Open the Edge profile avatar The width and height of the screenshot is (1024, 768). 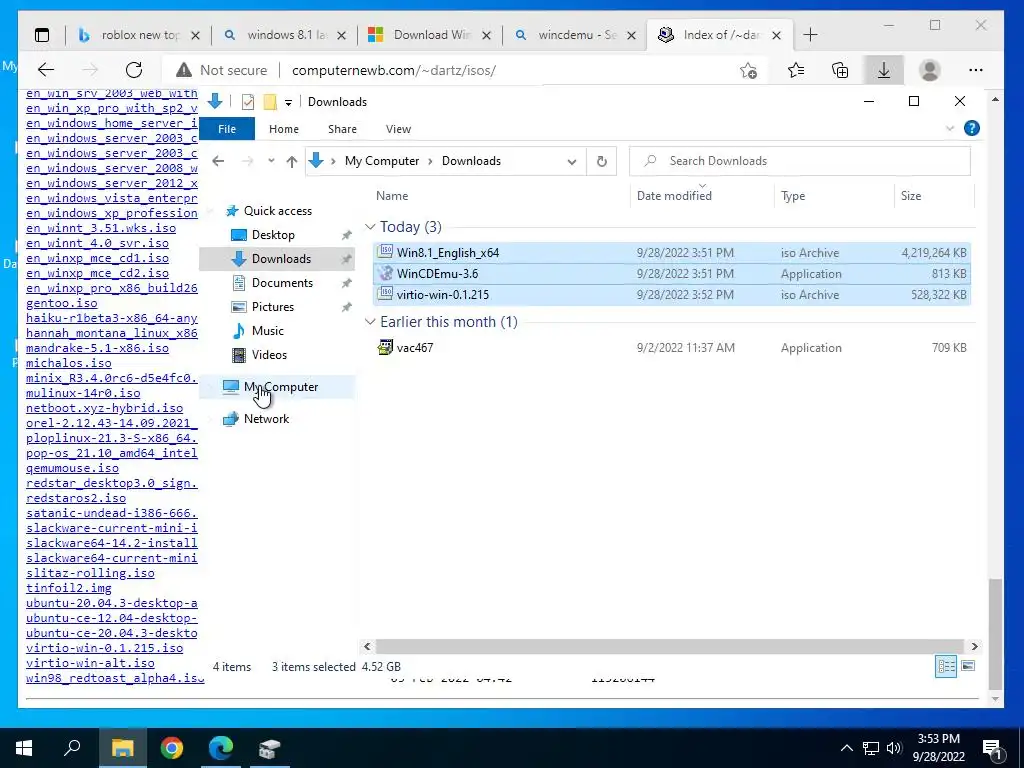pos(929,70)
